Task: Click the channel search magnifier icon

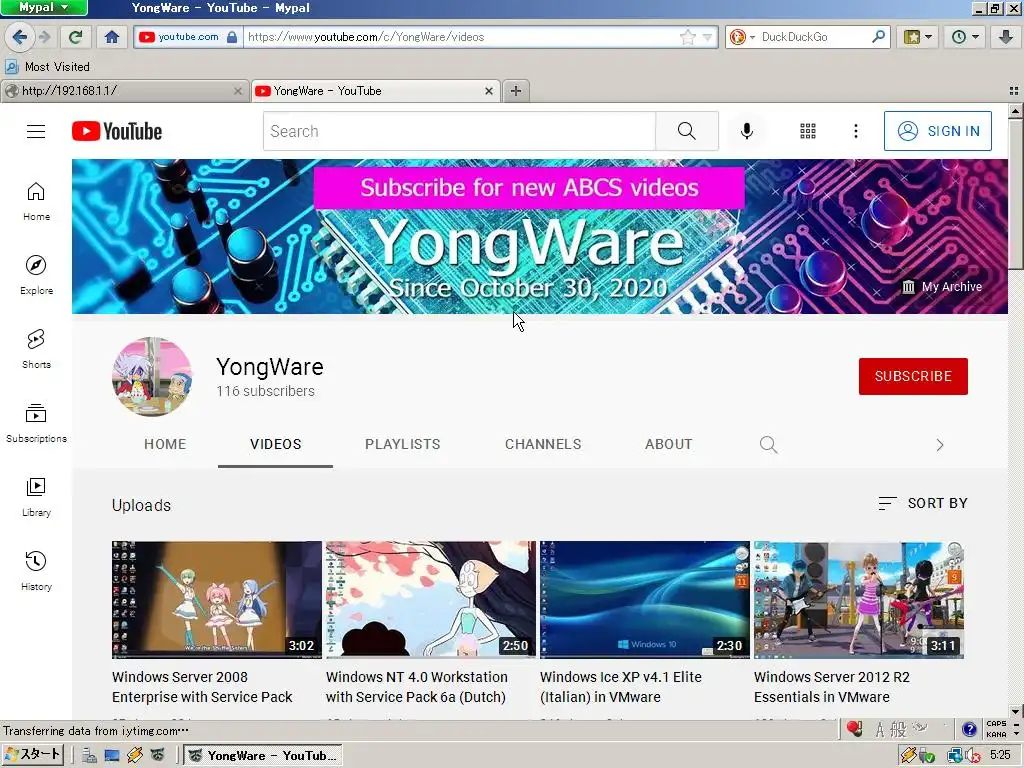Action: (769, 445)
